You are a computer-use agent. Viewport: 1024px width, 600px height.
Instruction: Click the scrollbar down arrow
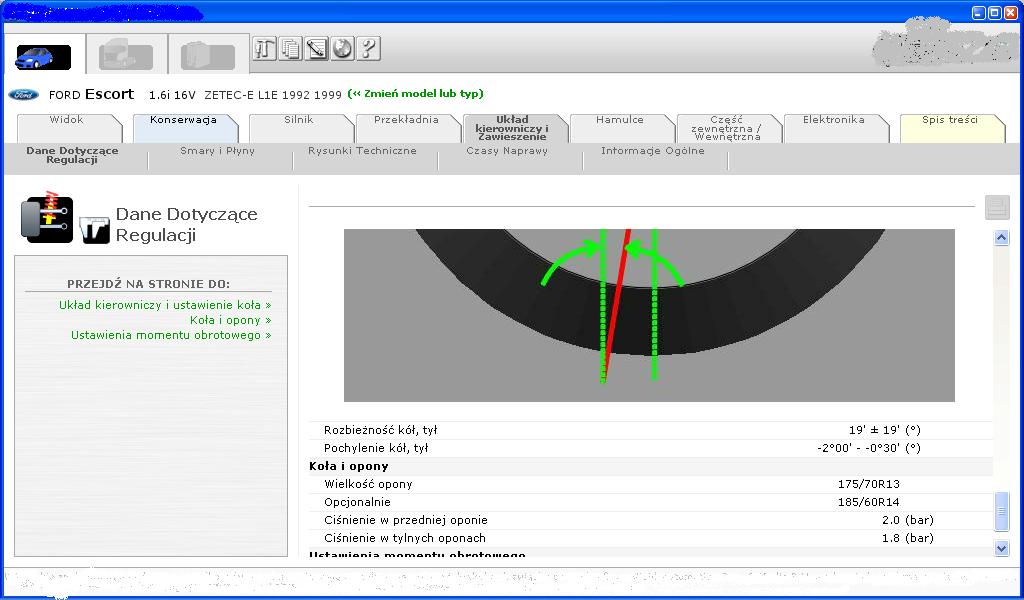[1002, 548]
